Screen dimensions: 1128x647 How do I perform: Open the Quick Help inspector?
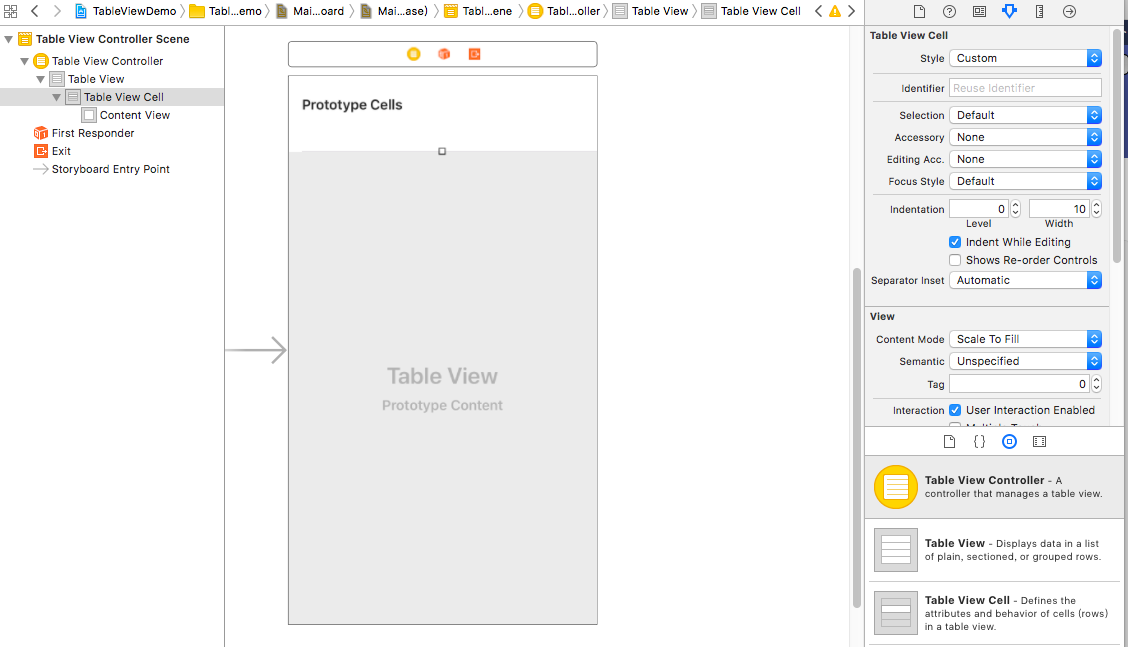point(949,11)
